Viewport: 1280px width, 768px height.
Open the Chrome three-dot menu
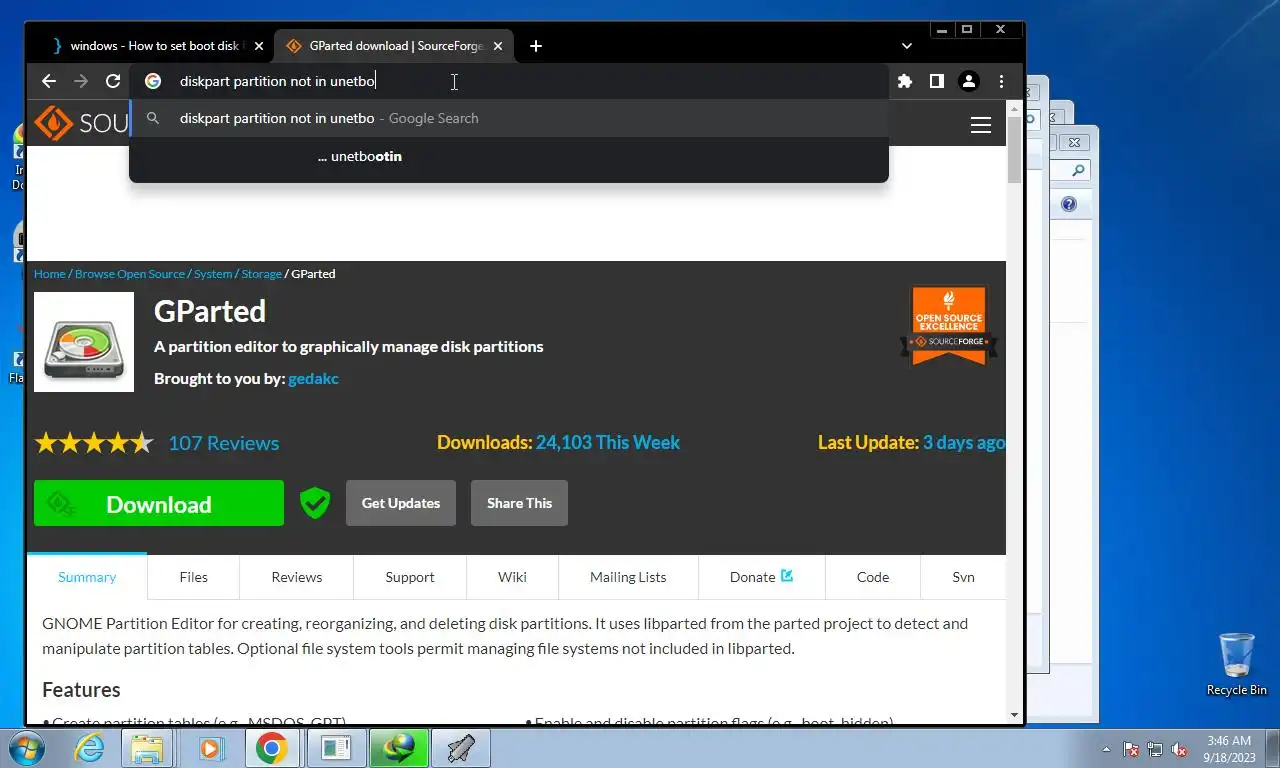click(x=1001, y=82)
